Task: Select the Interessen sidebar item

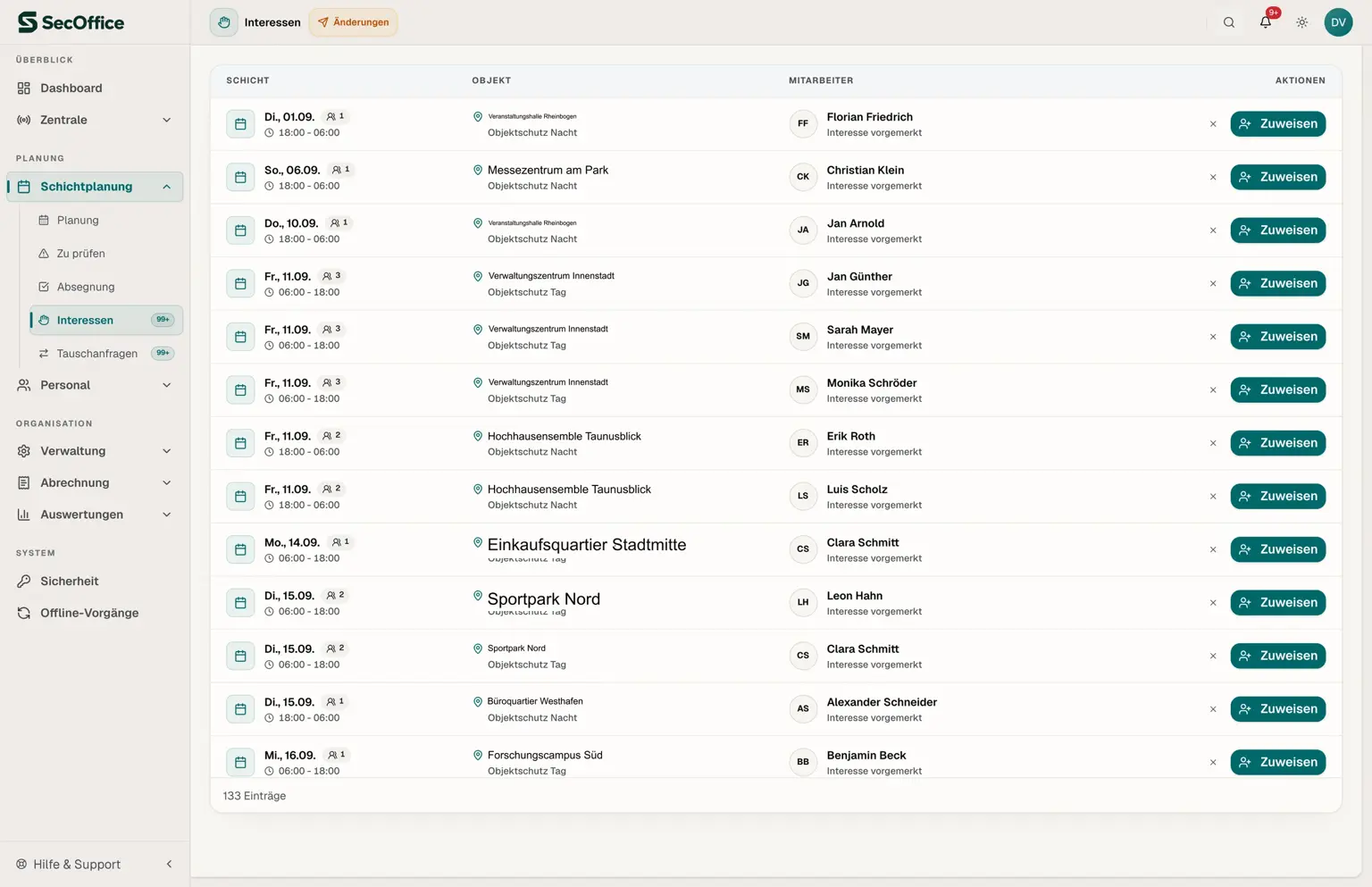Action: (106, 320)
